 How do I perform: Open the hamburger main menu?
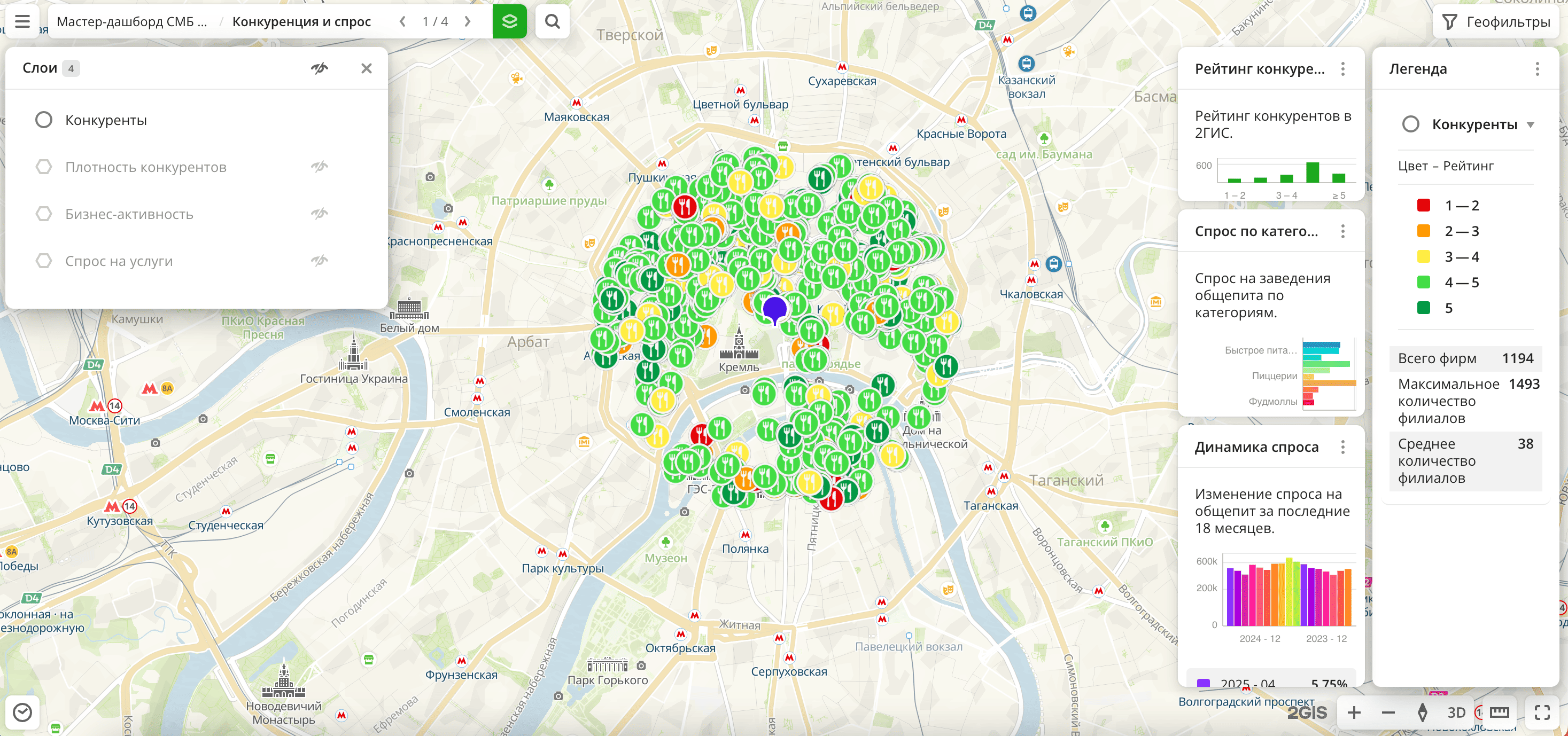pos(22,22)
